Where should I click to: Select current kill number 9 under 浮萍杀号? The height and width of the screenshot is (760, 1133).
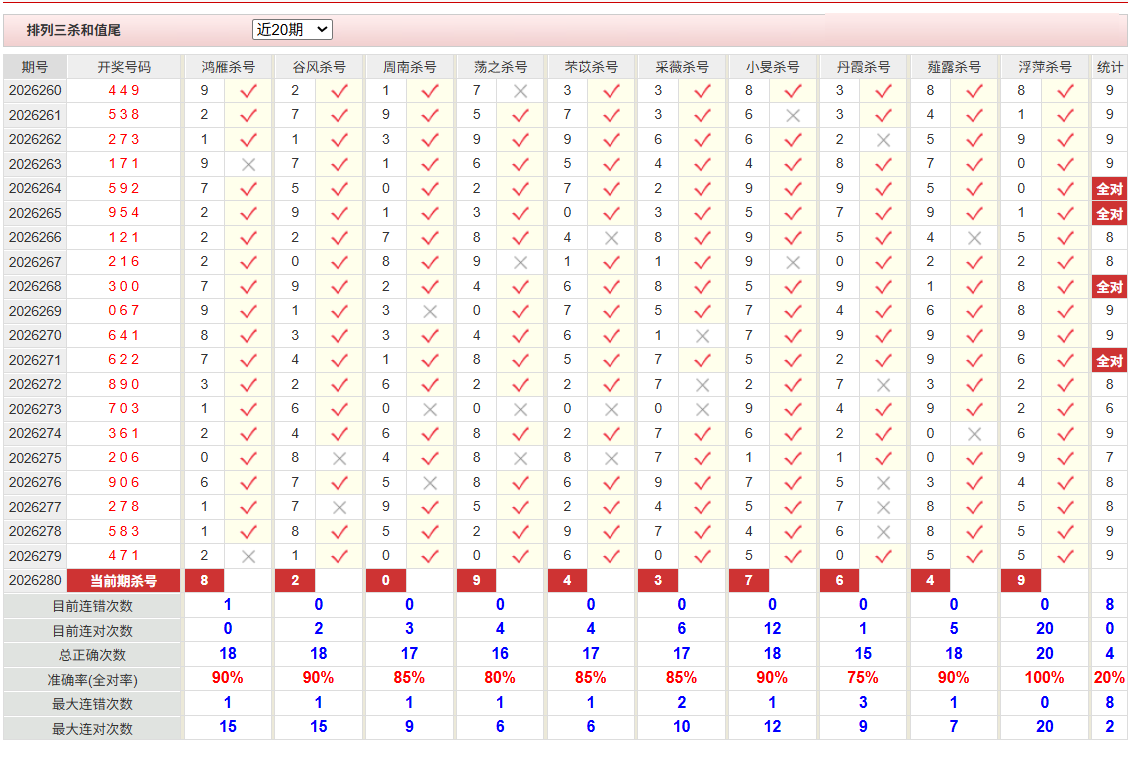pyautogui.click(x=1020, y=581)
